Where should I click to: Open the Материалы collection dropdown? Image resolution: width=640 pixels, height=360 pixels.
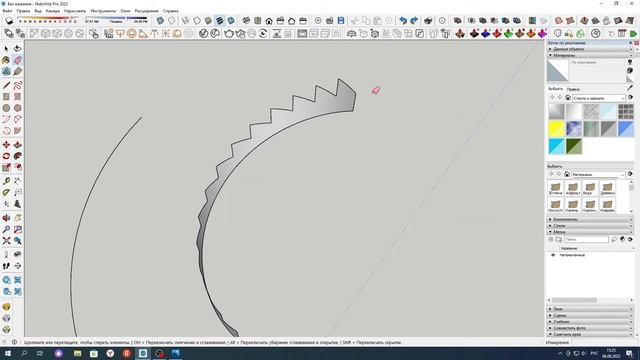click(x=598, y=175)
